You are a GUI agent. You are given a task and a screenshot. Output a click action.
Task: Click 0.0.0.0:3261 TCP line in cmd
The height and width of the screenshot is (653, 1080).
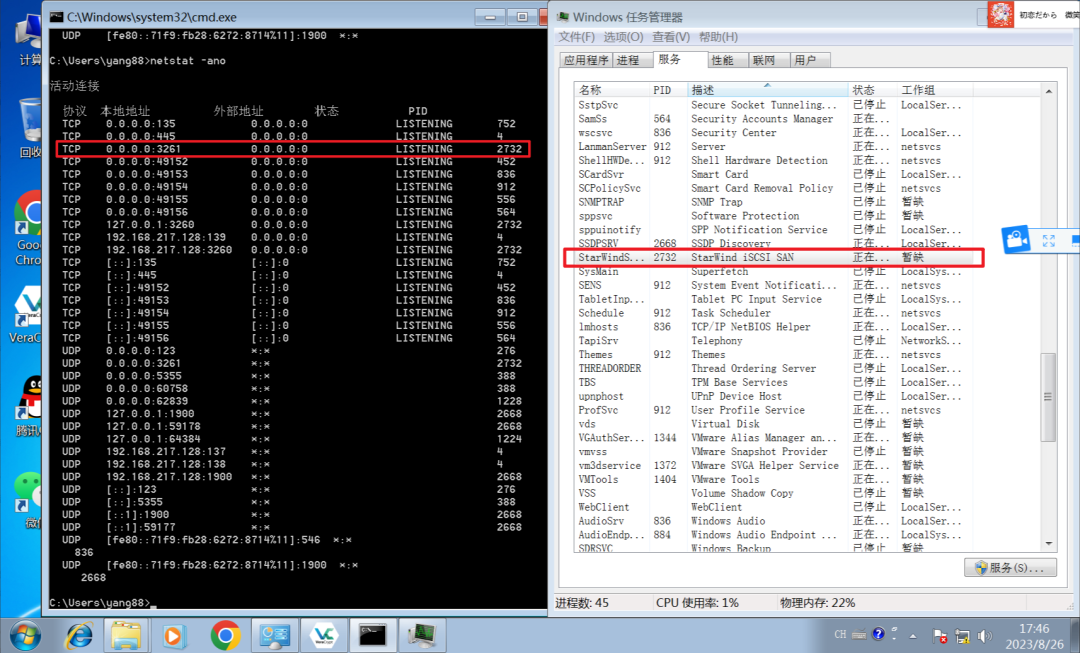coord(293,149)
